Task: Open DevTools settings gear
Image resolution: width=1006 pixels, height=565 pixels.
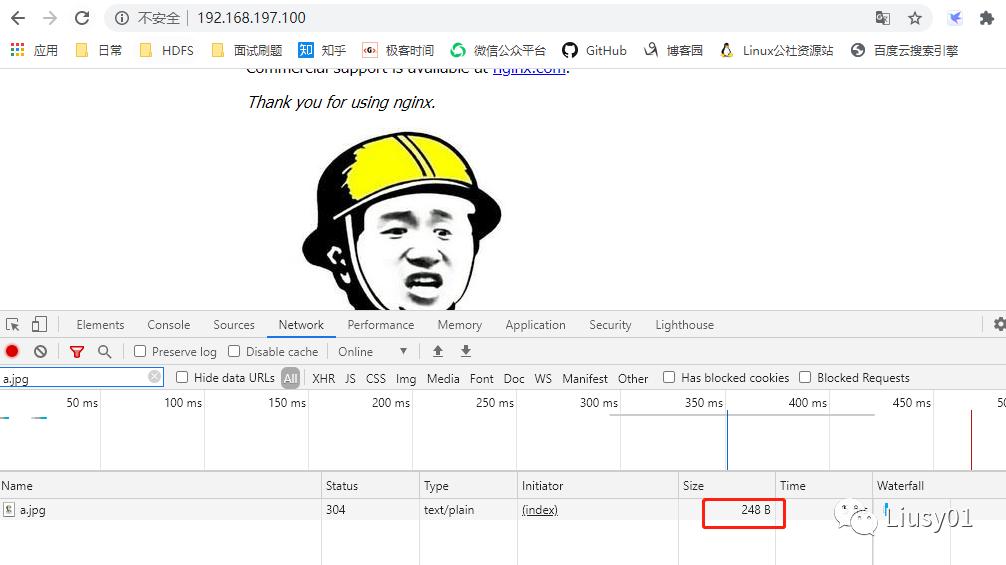Action: [x=999, y=325]
